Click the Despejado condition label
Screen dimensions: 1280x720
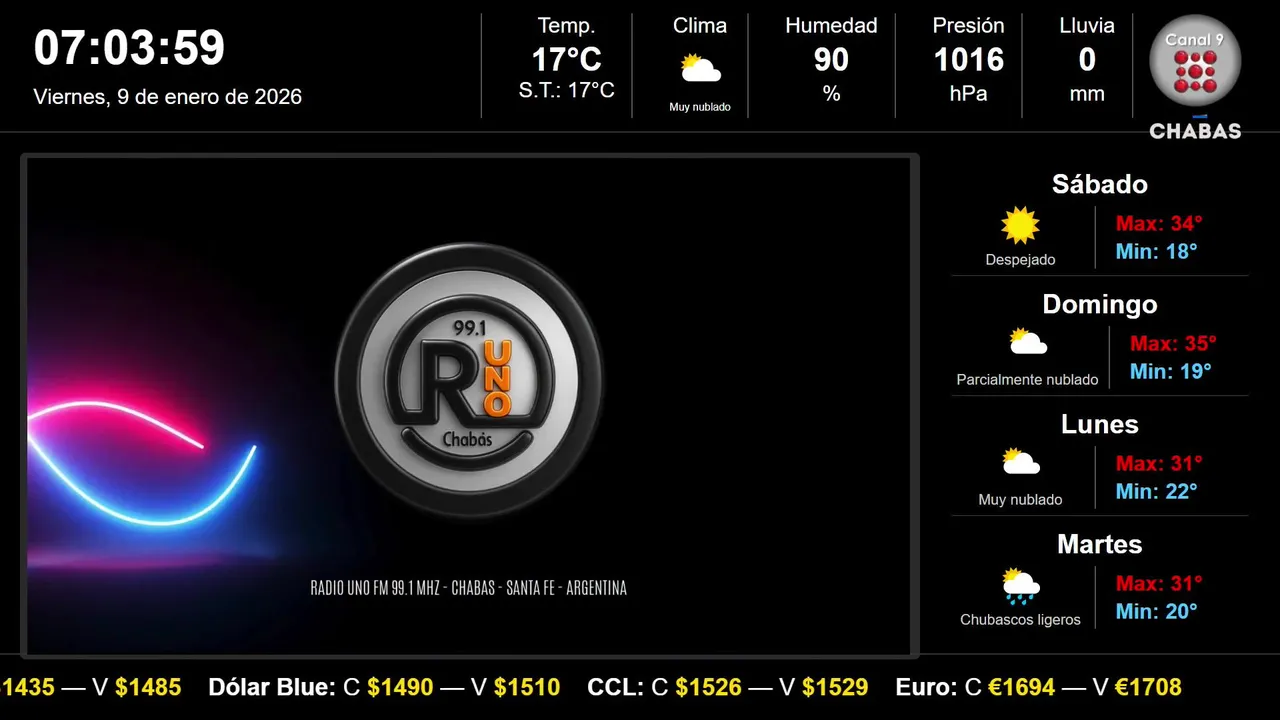tap(1020, 260)
